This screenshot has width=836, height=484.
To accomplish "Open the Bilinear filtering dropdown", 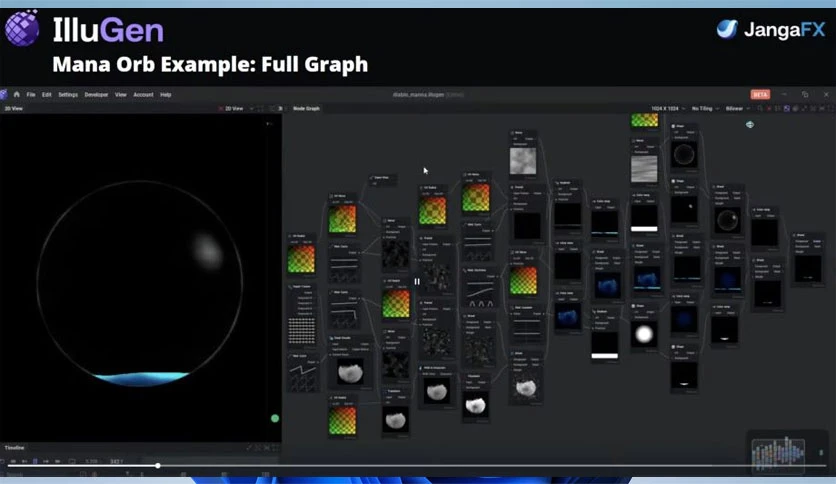I will point(737,108).
